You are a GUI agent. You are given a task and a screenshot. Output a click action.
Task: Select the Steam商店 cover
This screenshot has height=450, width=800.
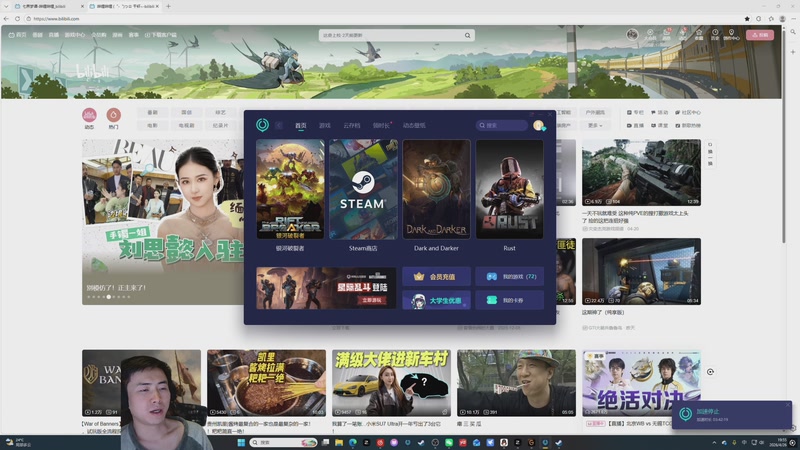pos(363,189)
